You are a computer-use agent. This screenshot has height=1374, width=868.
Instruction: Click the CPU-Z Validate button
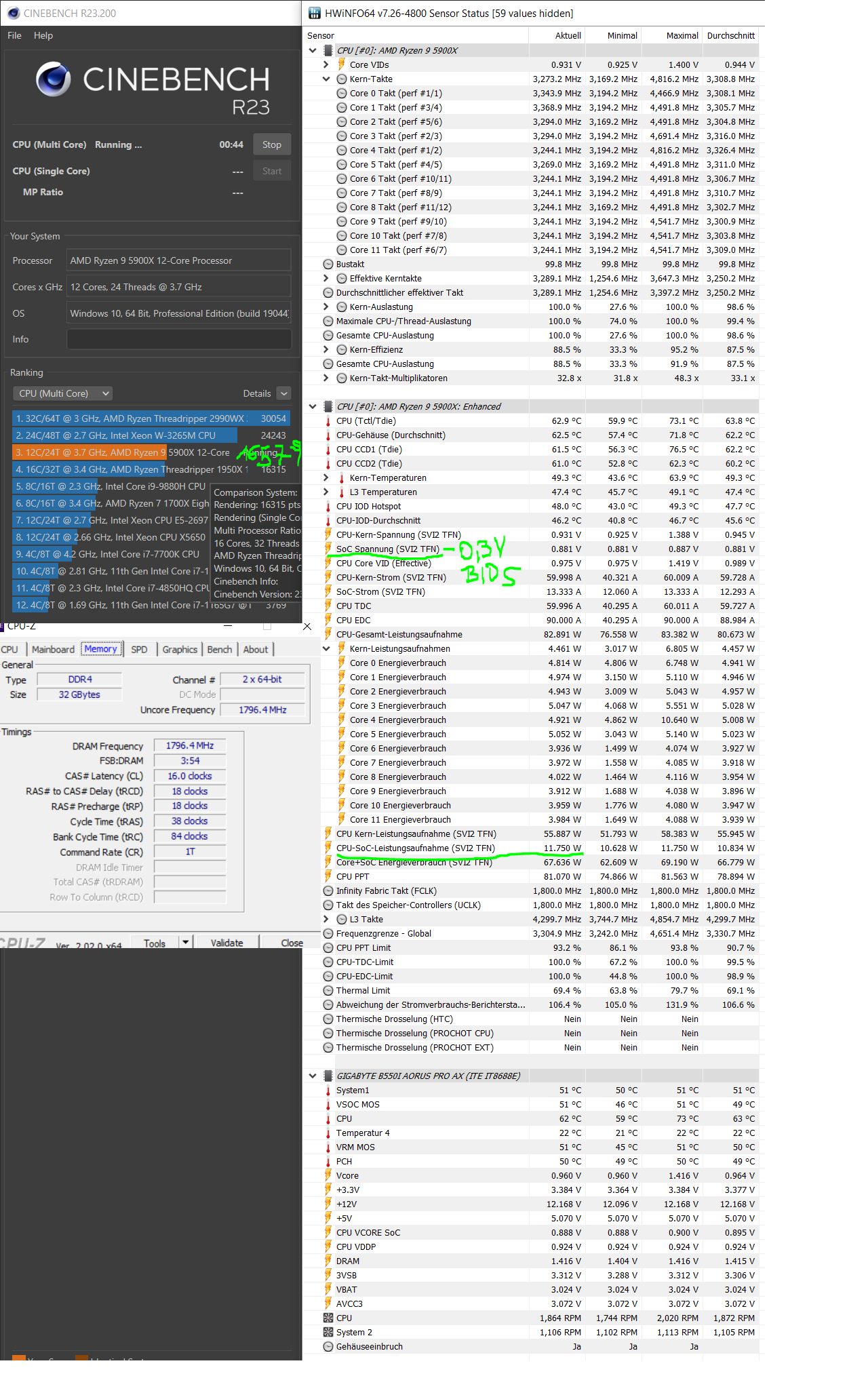point(226,943)
